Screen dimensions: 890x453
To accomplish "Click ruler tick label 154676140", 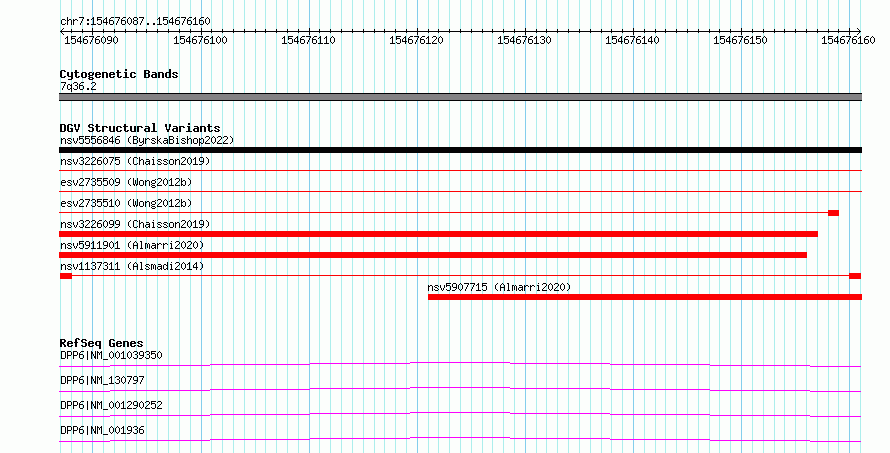I will coord(632,40).
